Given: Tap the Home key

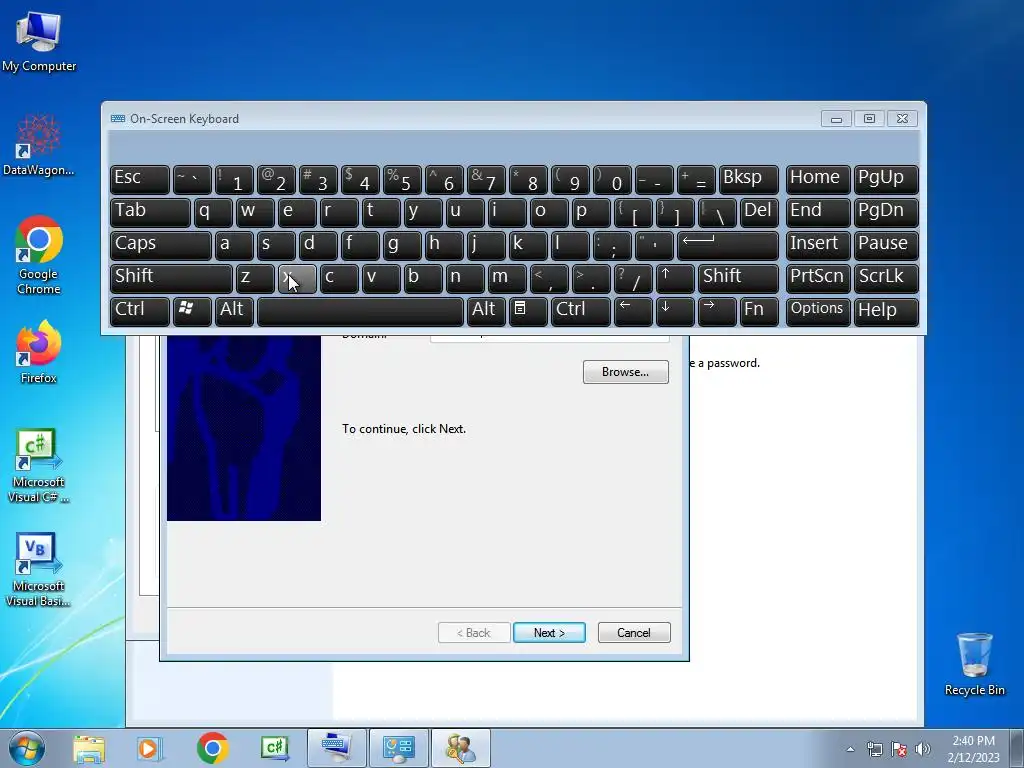Looking at the screenshot, I should (x=818, y=180).
